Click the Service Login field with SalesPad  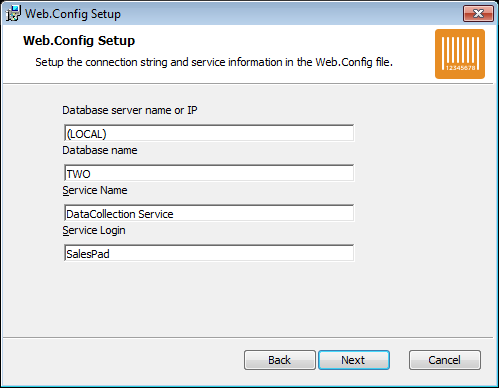pos(209,253)
